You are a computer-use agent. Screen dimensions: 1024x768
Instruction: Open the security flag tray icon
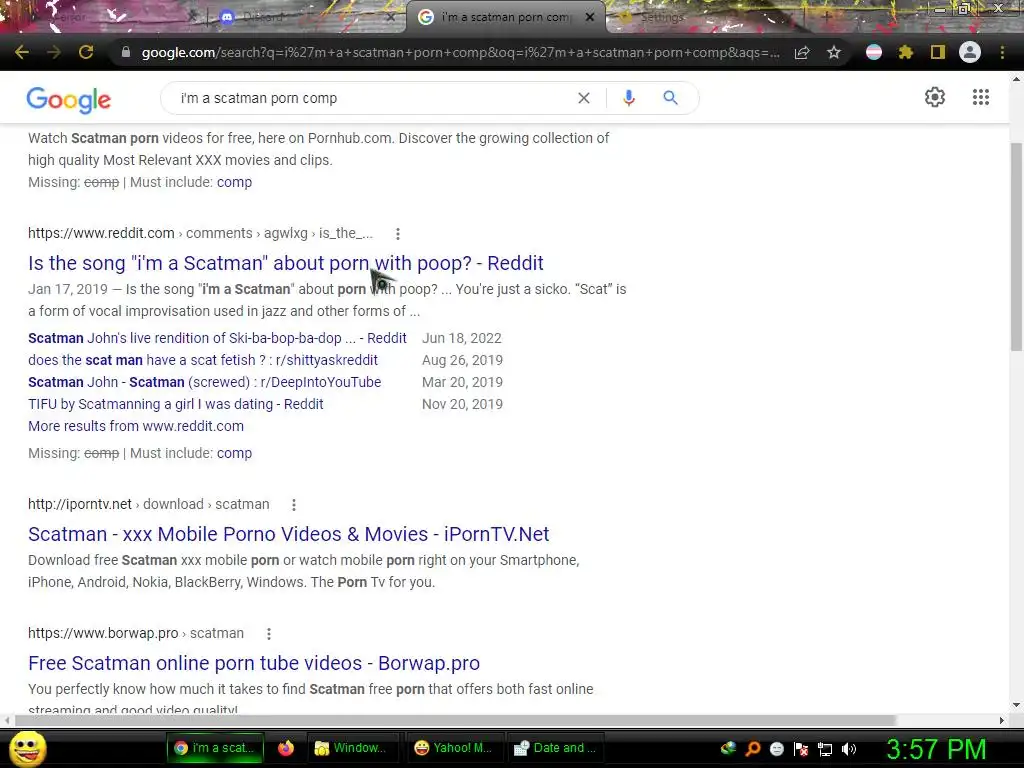801,749
